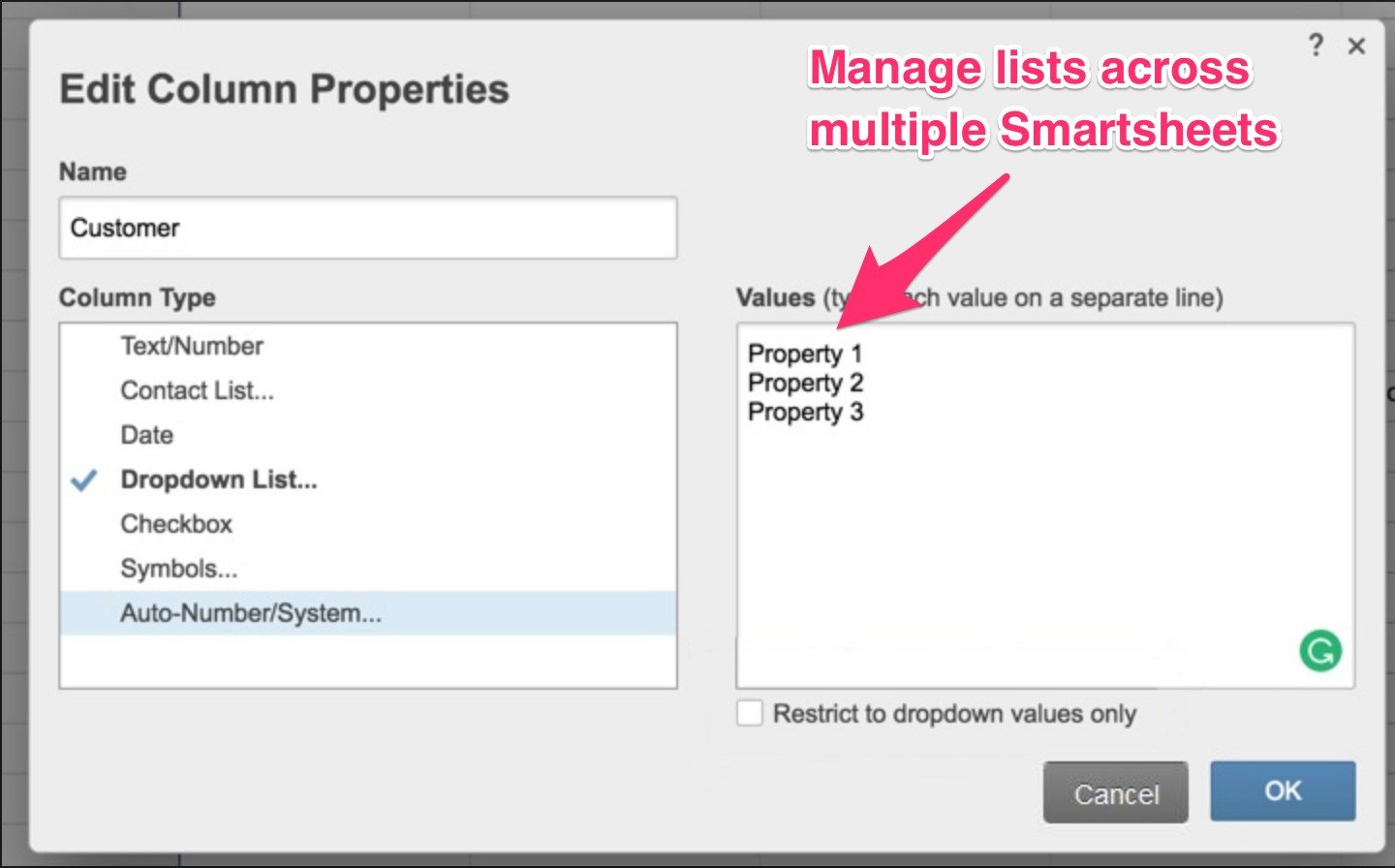Open the Symbols... column type option

(x=178, y=569)
